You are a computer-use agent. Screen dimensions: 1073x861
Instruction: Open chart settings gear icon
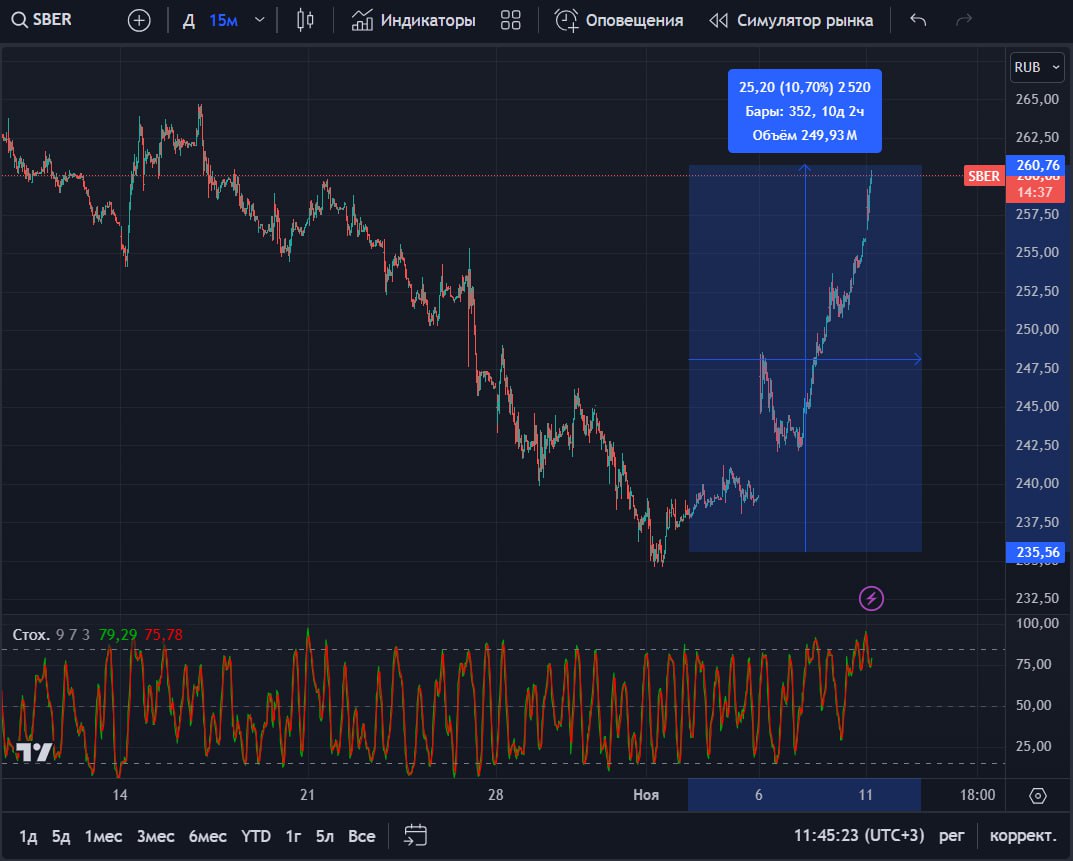click(x=1037, y=795)
